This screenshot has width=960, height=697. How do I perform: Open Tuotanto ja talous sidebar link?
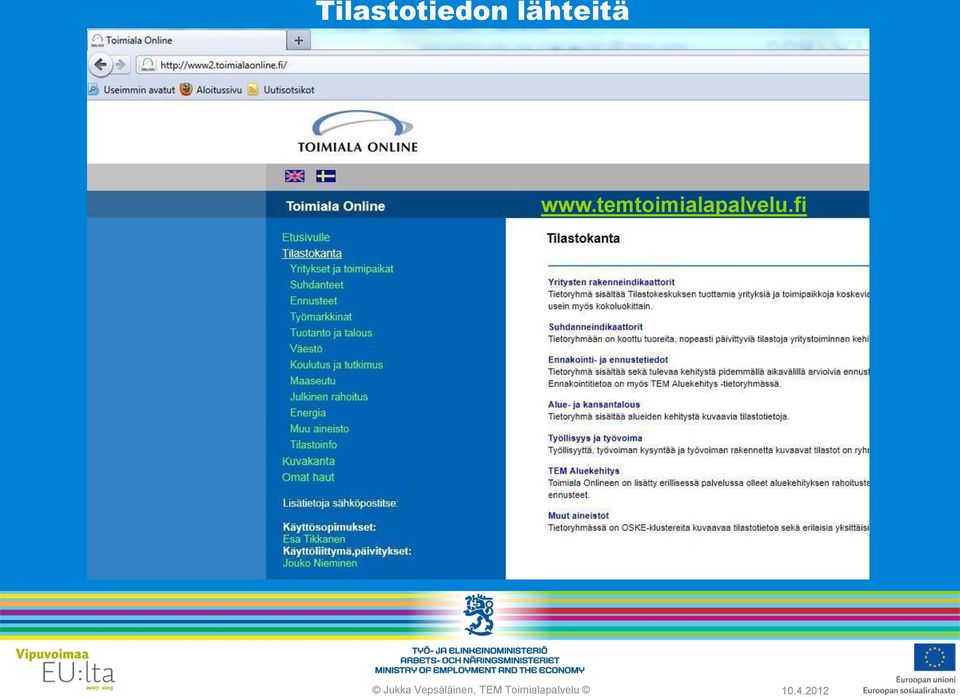coord(331,333)
